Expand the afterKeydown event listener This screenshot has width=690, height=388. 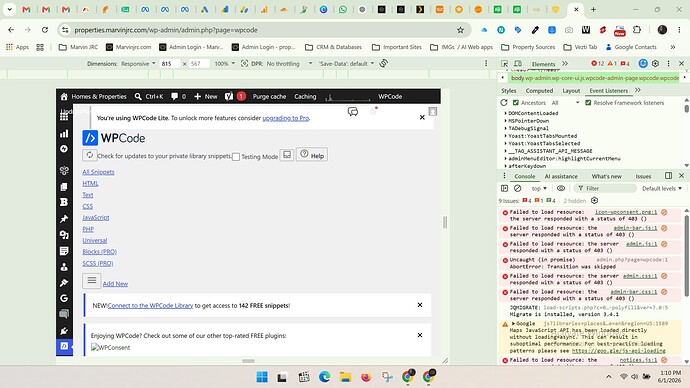[505, 166]
